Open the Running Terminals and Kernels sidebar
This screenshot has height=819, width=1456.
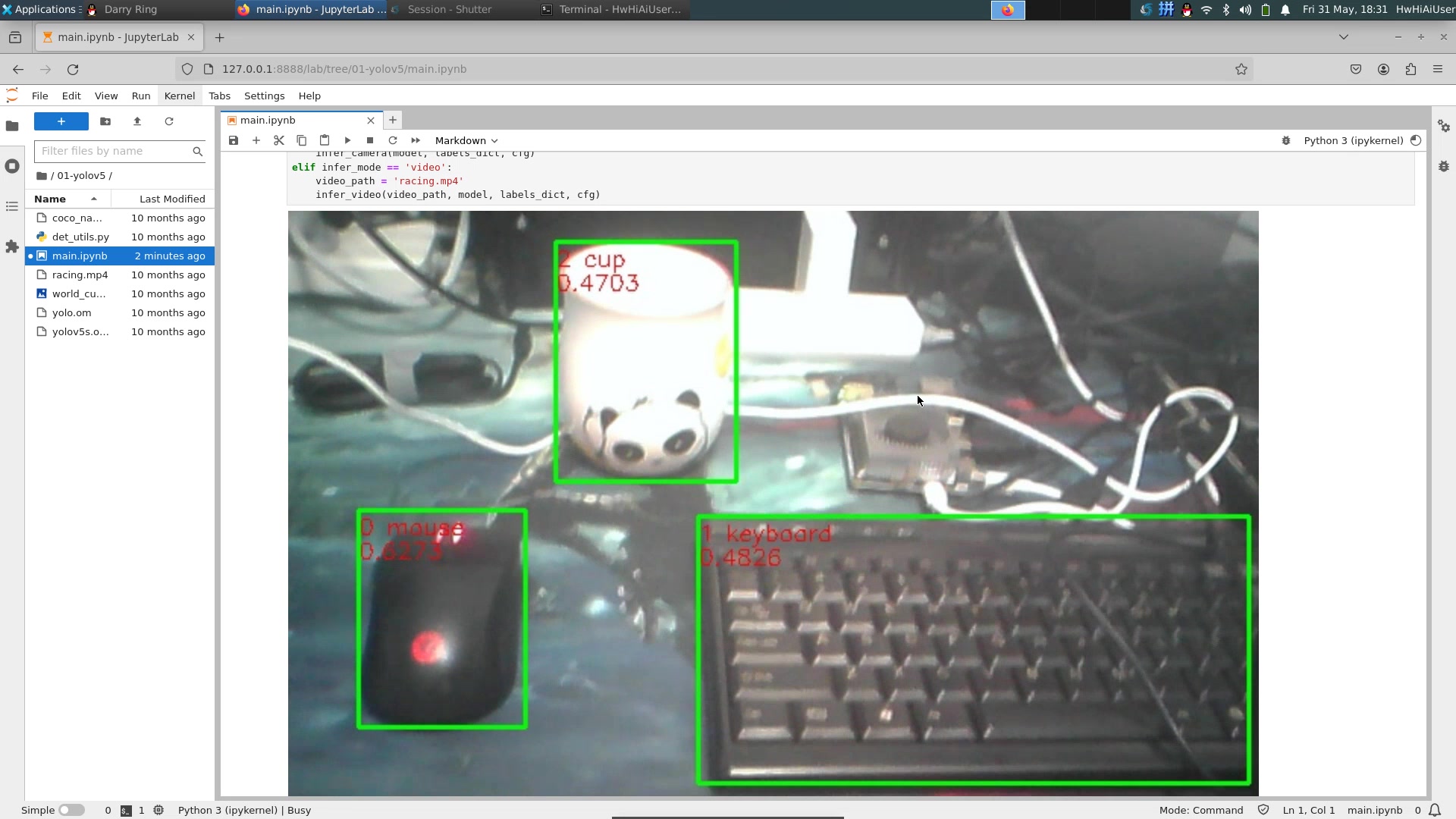click(x=12, y=166)
